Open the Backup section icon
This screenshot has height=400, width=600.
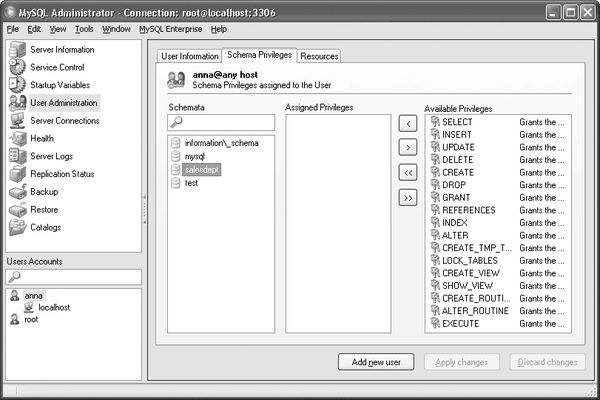pyautogui.click(x=17, y=191)
